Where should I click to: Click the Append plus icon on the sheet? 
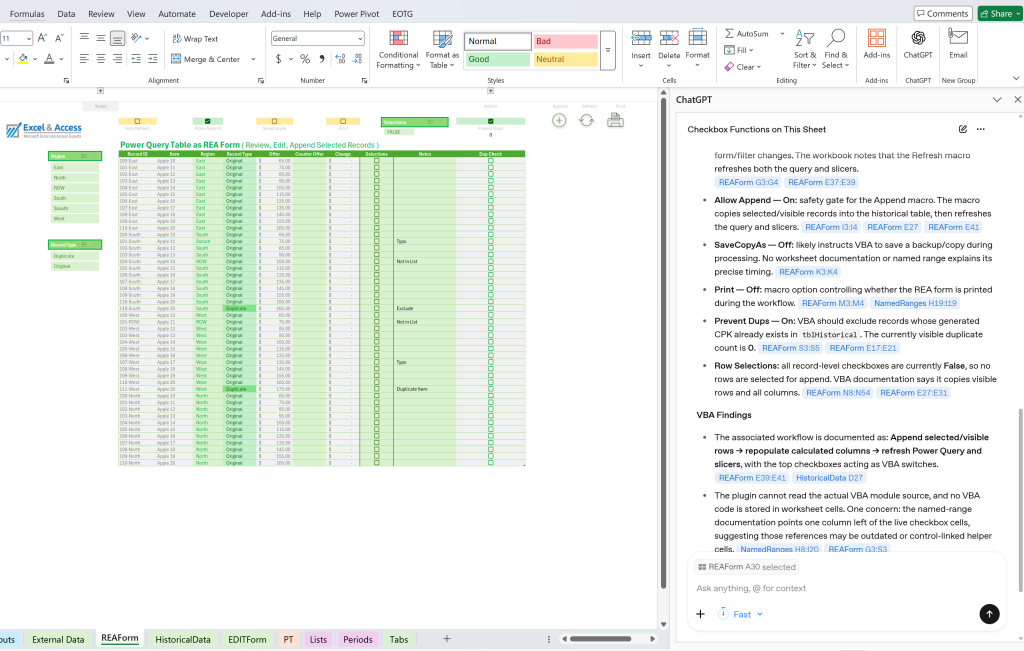pyautogui.click(x=559, y=120)
